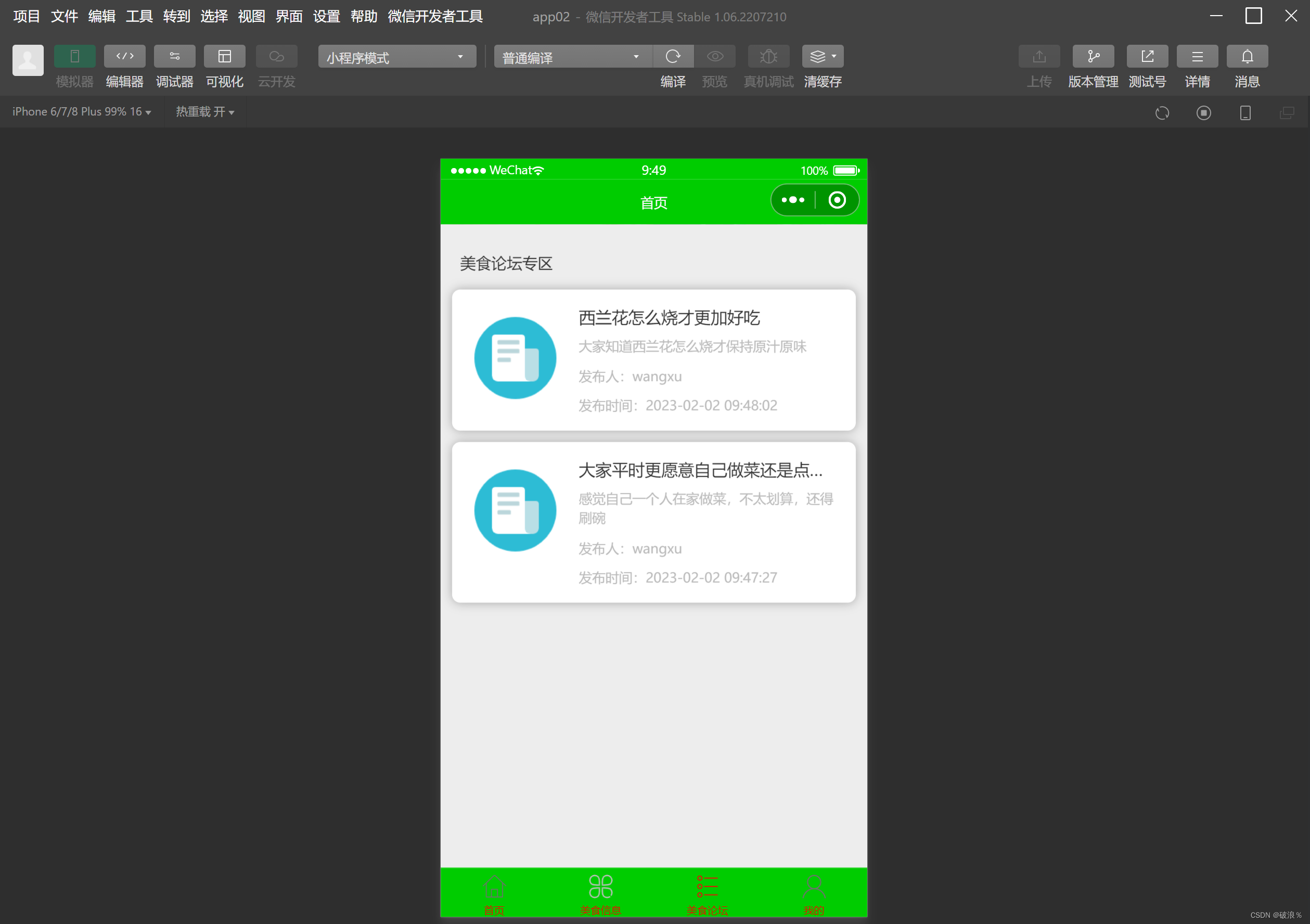Open the clear cache layers dropdown
The width and height of the screenshot is (1310, 924).
(823, 57)
